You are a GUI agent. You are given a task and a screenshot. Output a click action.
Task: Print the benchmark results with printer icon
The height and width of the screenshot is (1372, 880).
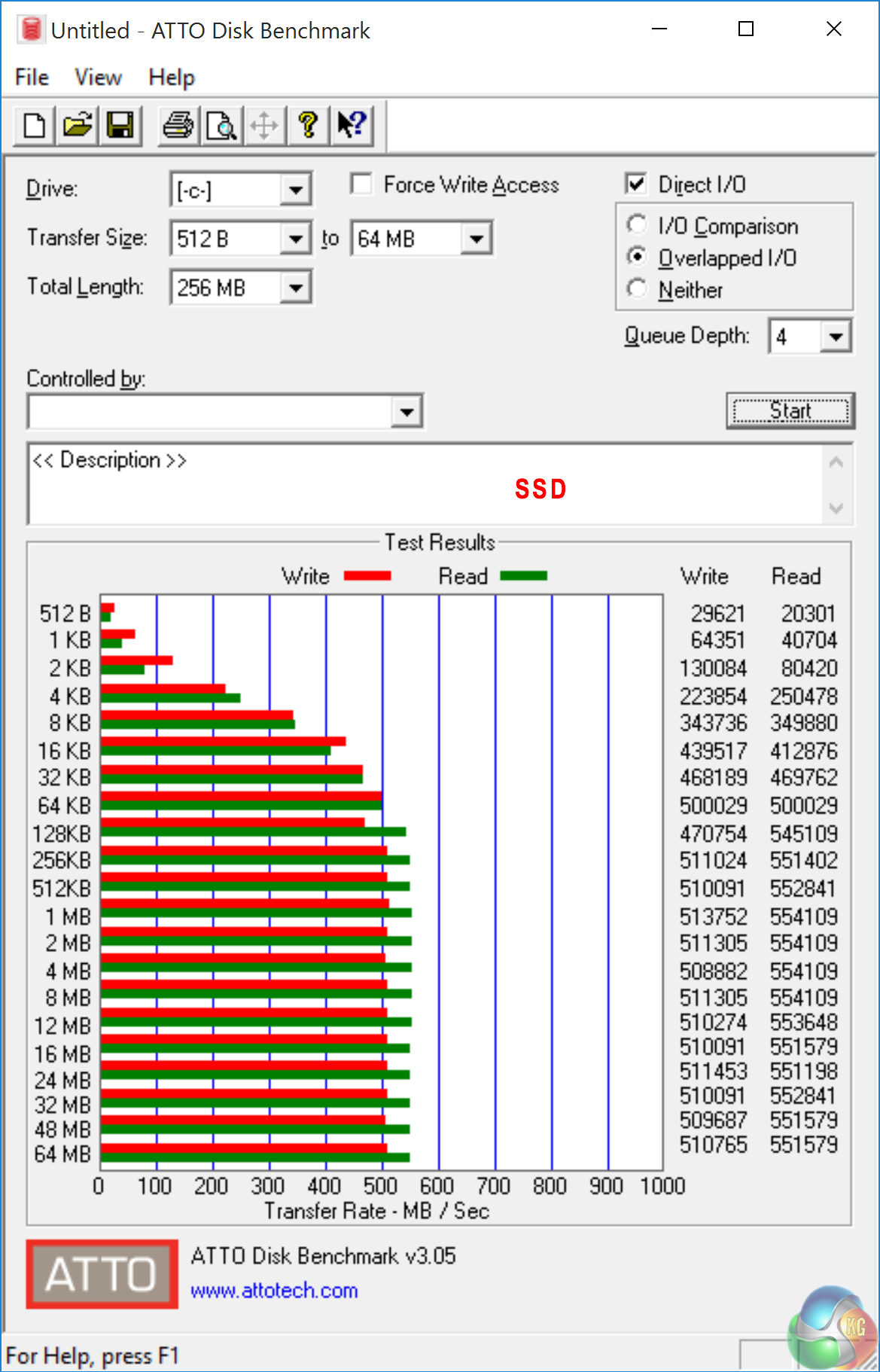tap(178, 125)
